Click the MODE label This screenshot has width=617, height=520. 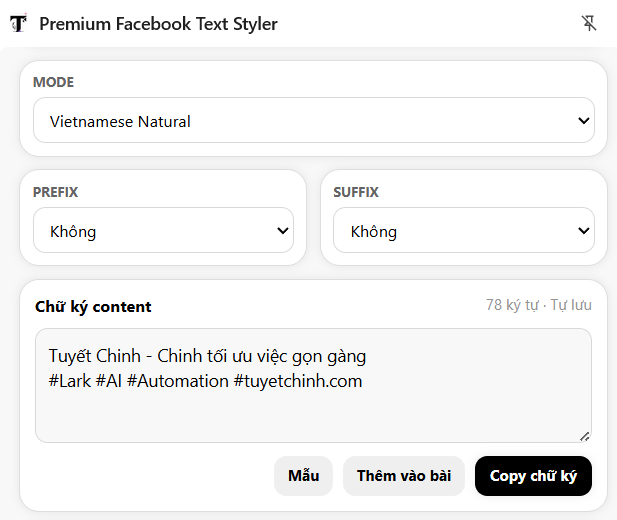54,82
